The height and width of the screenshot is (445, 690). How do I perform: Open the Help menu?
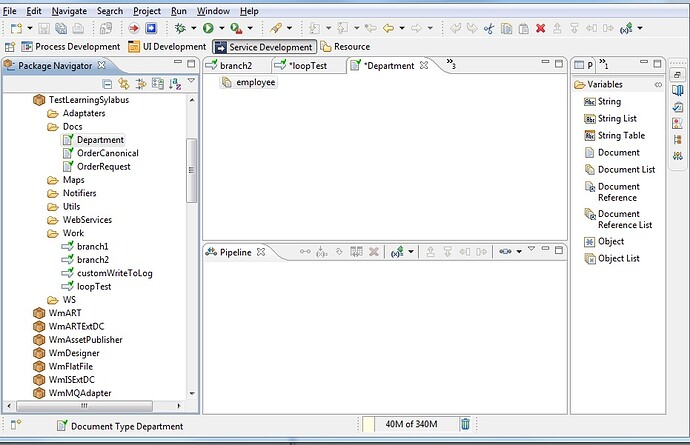[249, 11]
